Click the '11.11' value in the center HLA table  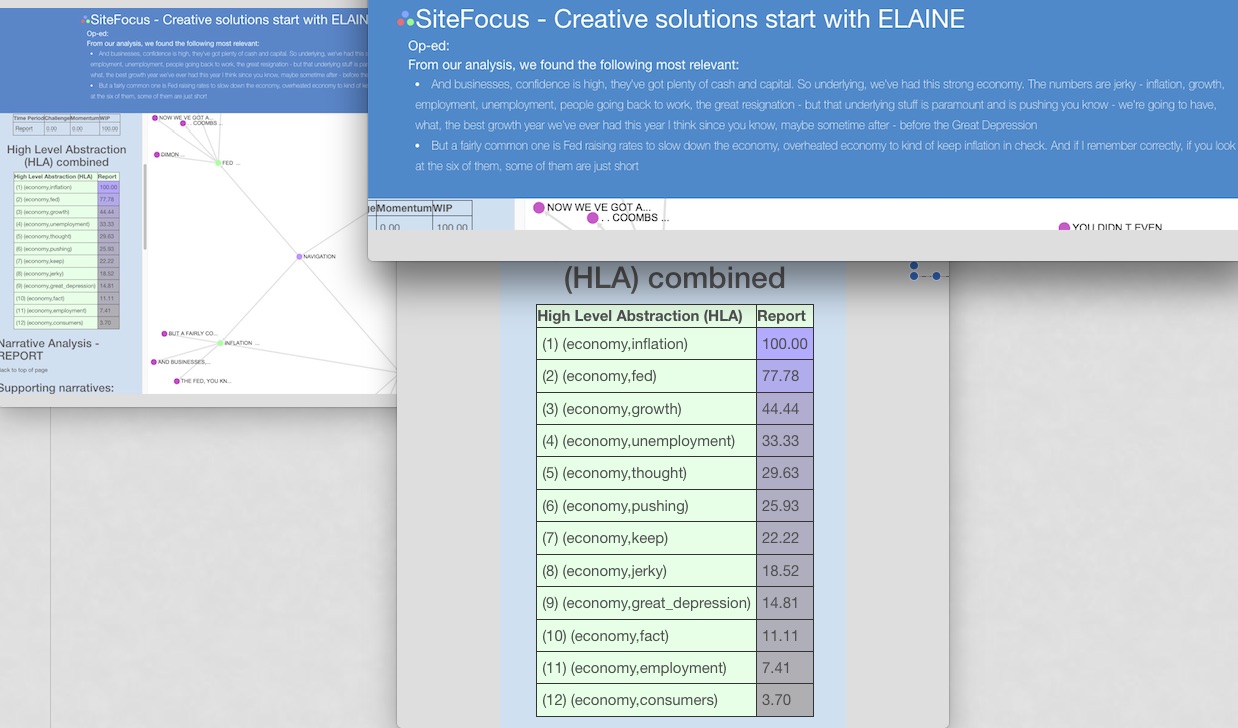pos(785,636)
